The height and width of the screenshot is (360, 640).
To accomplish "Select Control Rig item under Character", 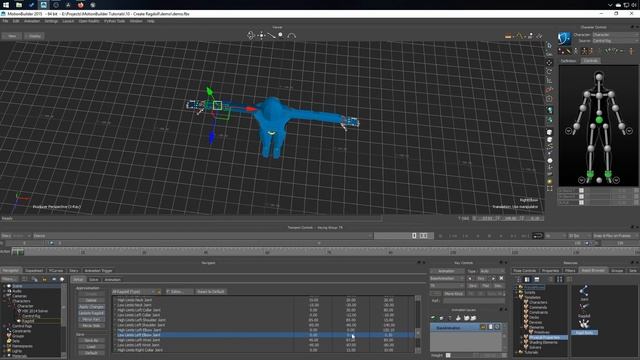I will tap(31, 316).
